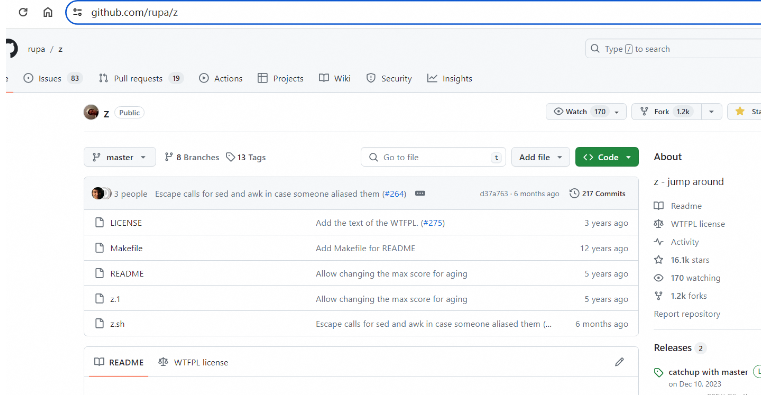Image resolution: width=761 pixels, height=395 pixels.
Task: Open the README file in the file list
Action: click(x=127, y=274)
